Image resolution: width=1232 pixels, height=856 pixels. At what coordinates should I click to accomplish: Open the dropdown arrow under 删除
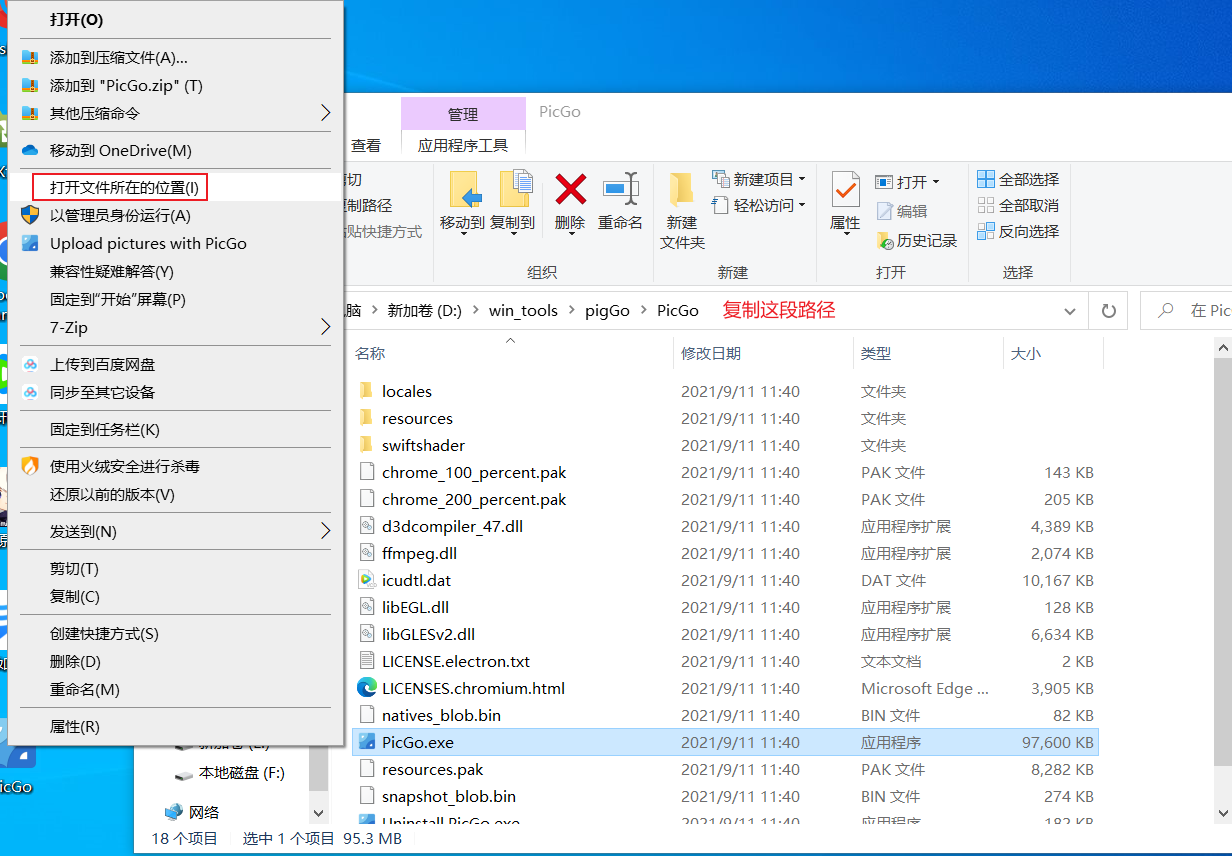(571, 235)
